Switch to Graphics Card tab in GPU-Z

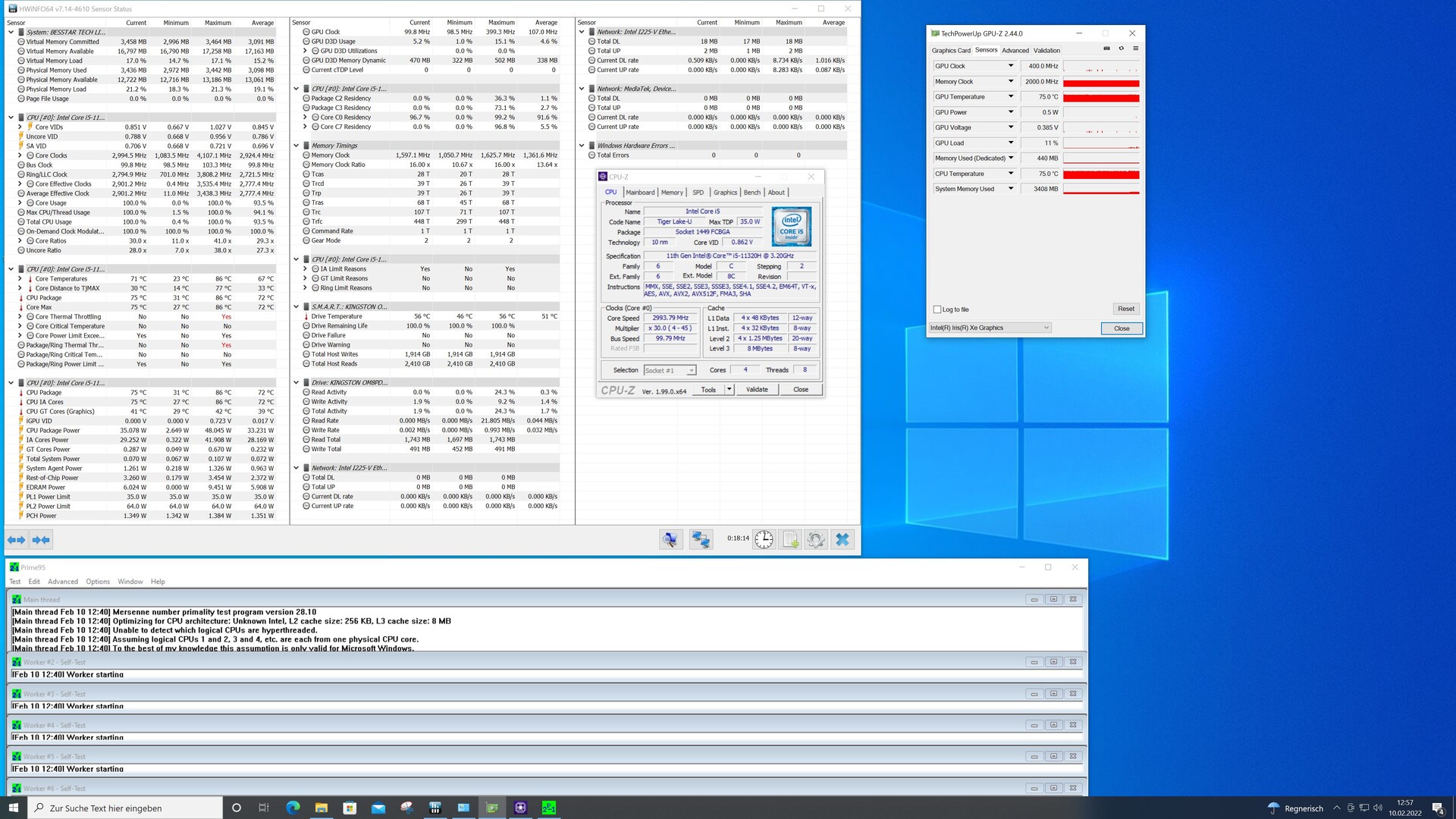[950, 51]
